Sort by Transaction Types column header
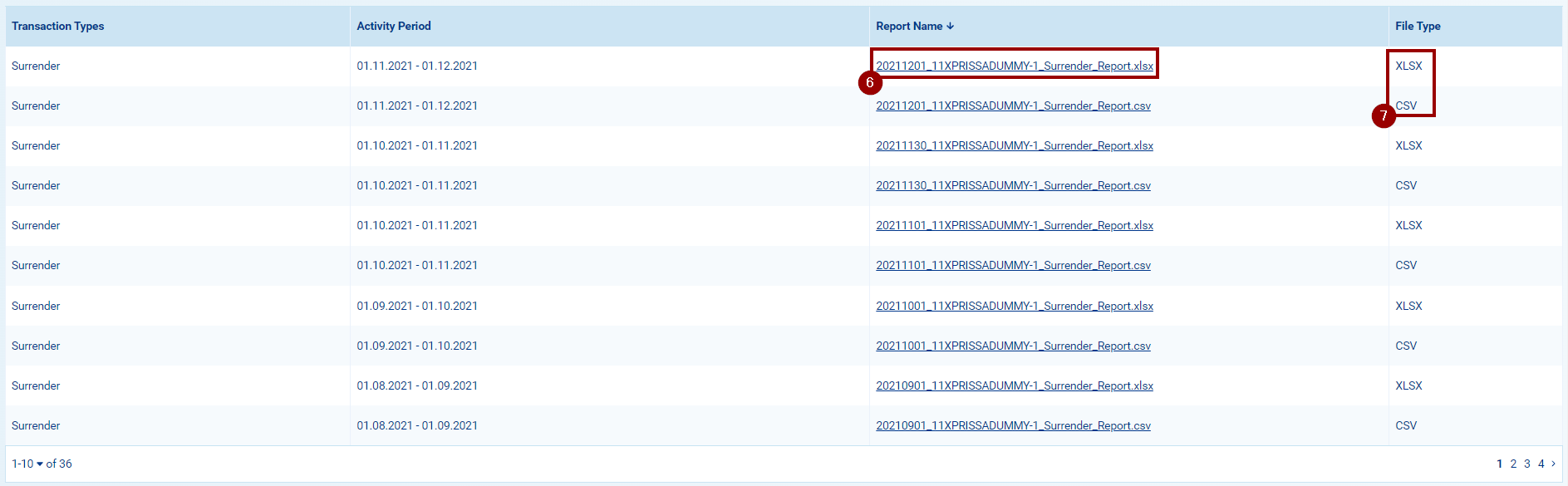This screenshot has width=1568, height=486. (57, 27)
